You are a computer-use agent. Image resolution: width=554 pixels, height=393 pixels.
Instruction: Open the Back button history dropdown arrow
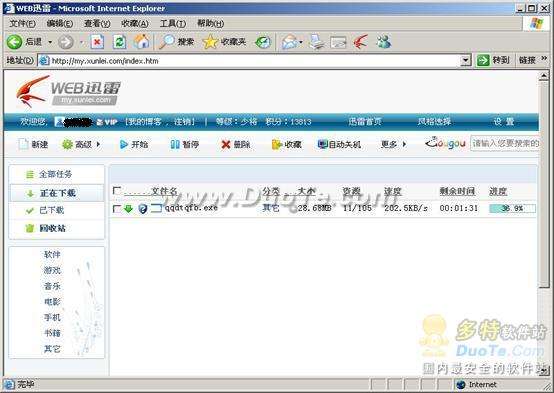coord(50,42)
